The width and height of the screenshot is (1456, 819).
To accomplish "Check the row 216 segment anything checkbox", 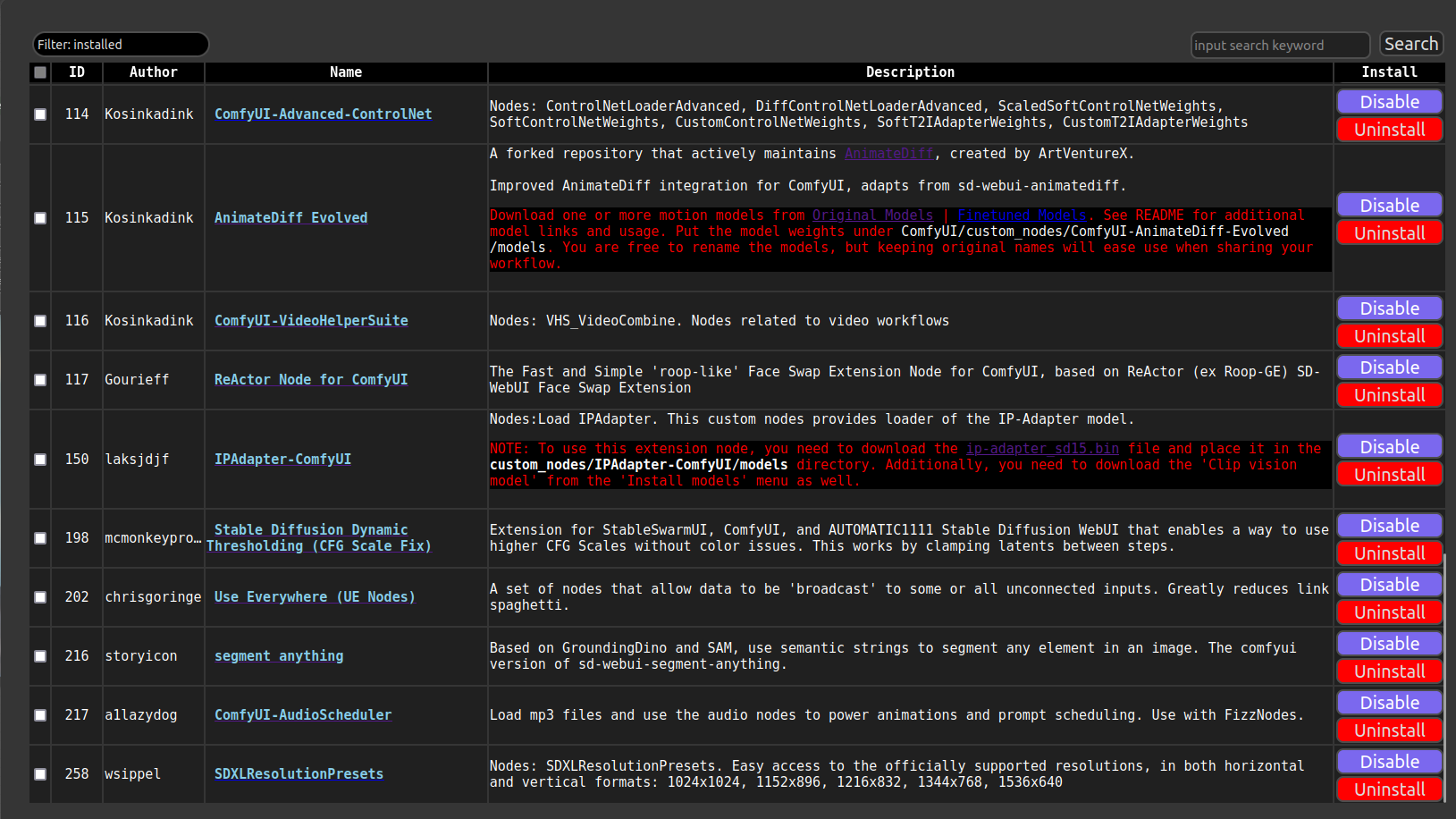I will click(x=40, y=656).
